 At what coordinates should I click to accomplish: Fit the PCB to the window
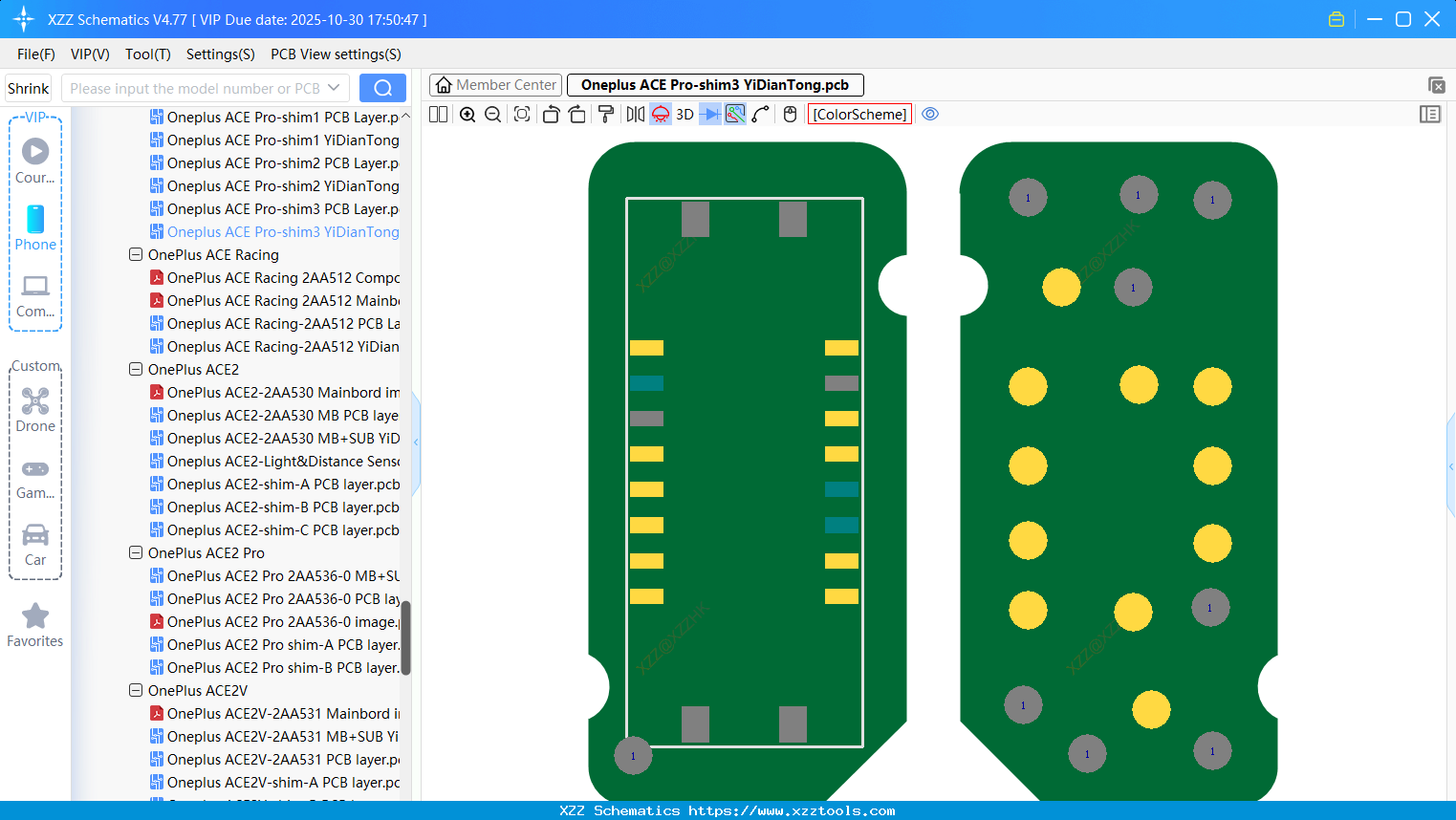tap(522, 115)
